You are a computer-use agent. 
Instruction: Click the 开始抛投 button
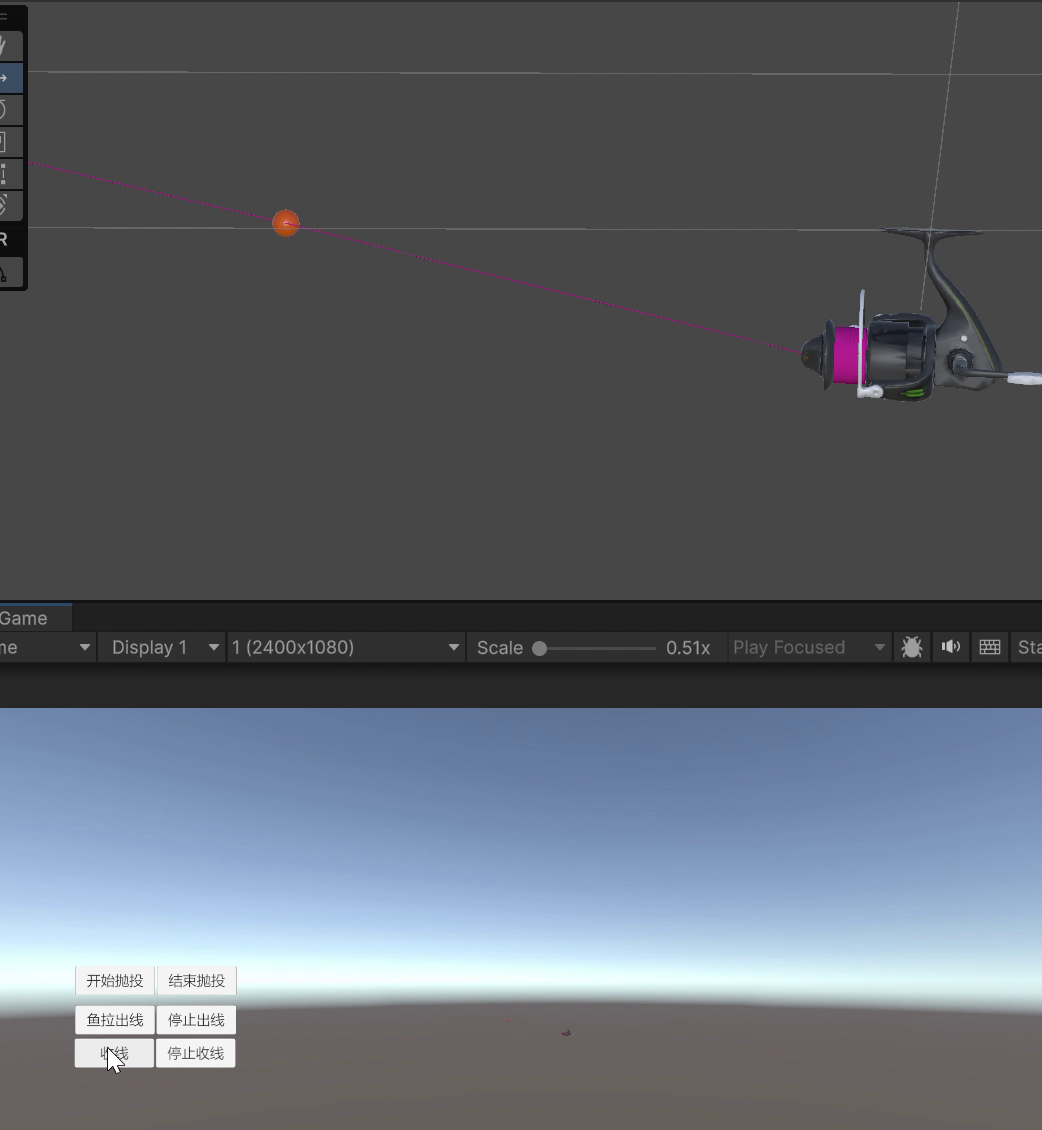click(x=115, y=981)
